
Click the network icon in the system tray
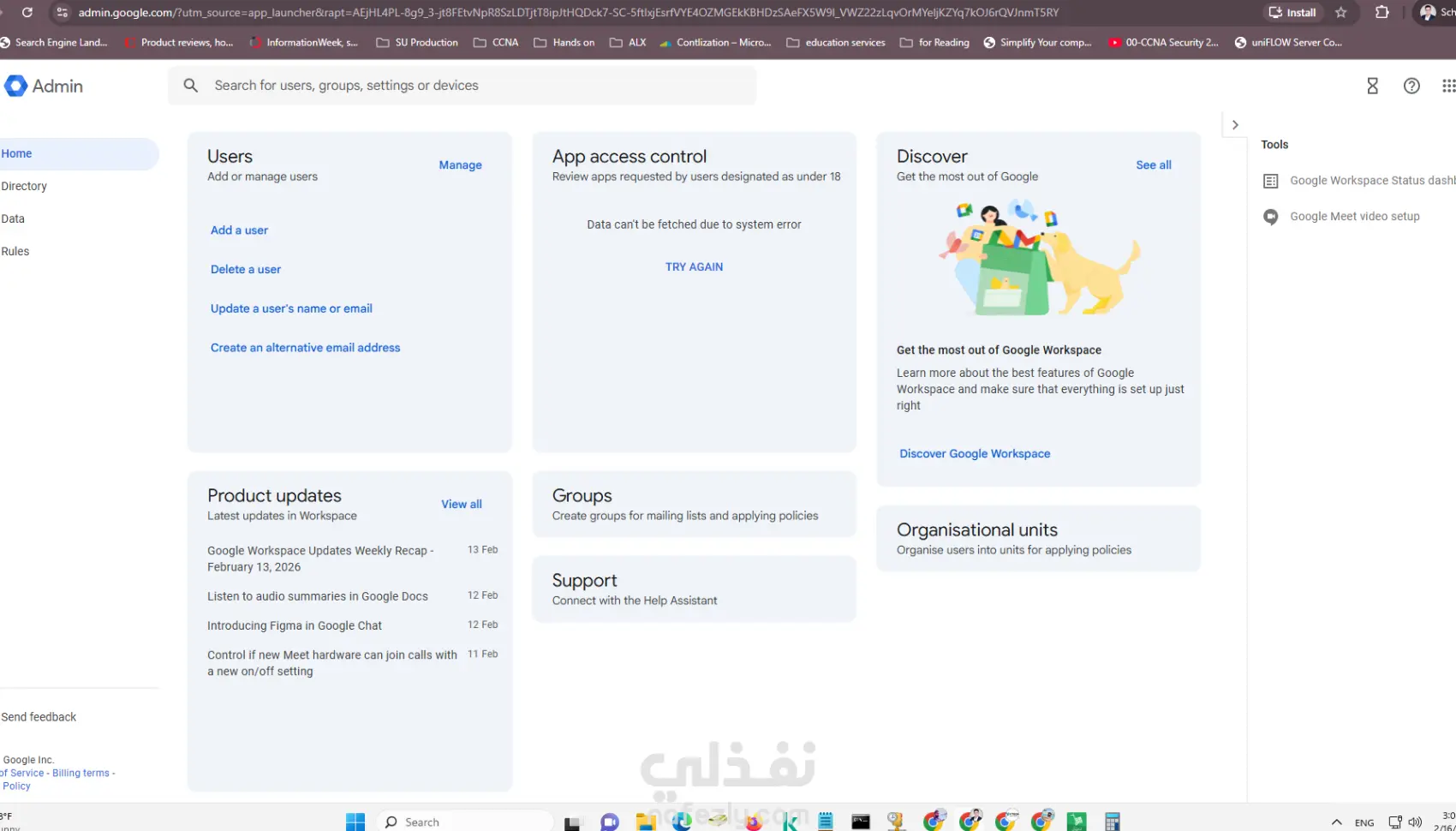pos(1395,822)
